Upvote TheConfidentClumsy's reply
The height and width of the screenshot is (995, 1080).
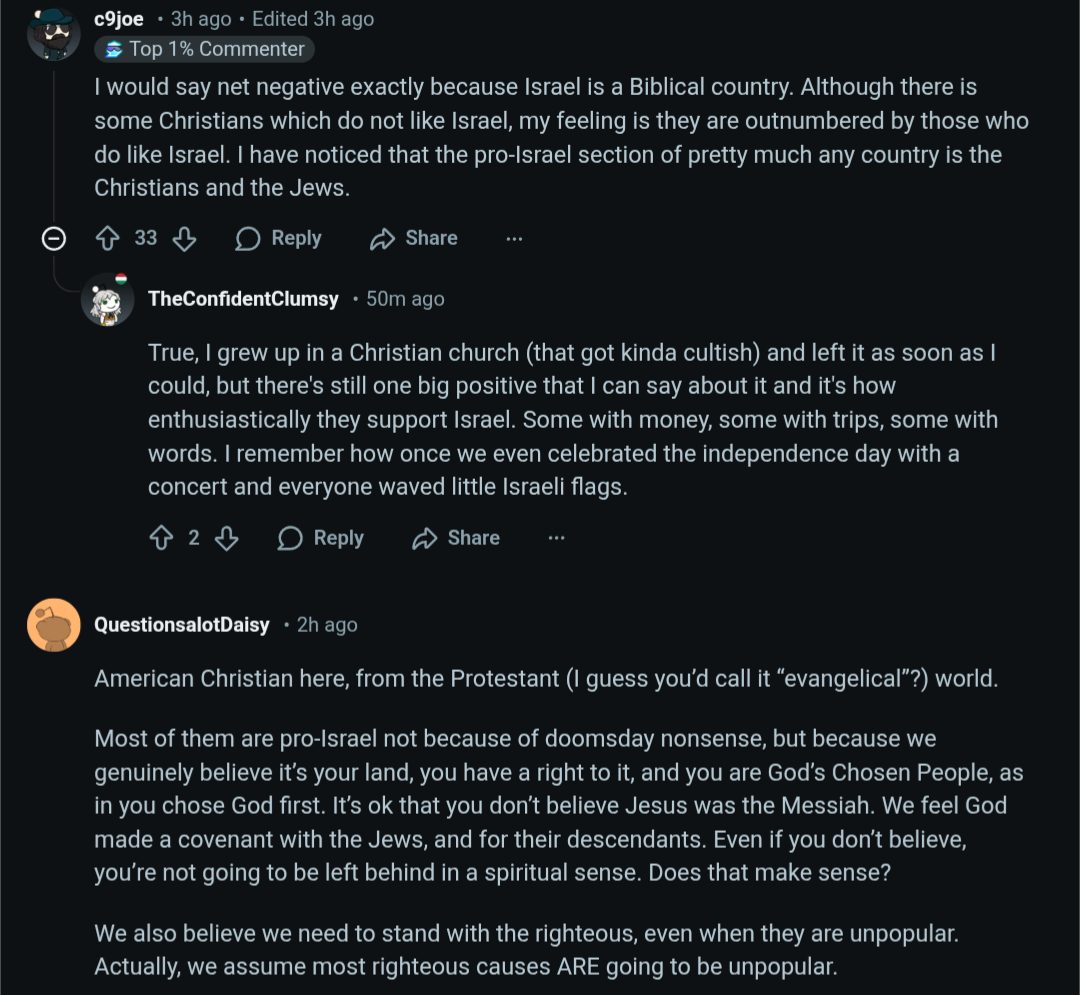point(161,538)
